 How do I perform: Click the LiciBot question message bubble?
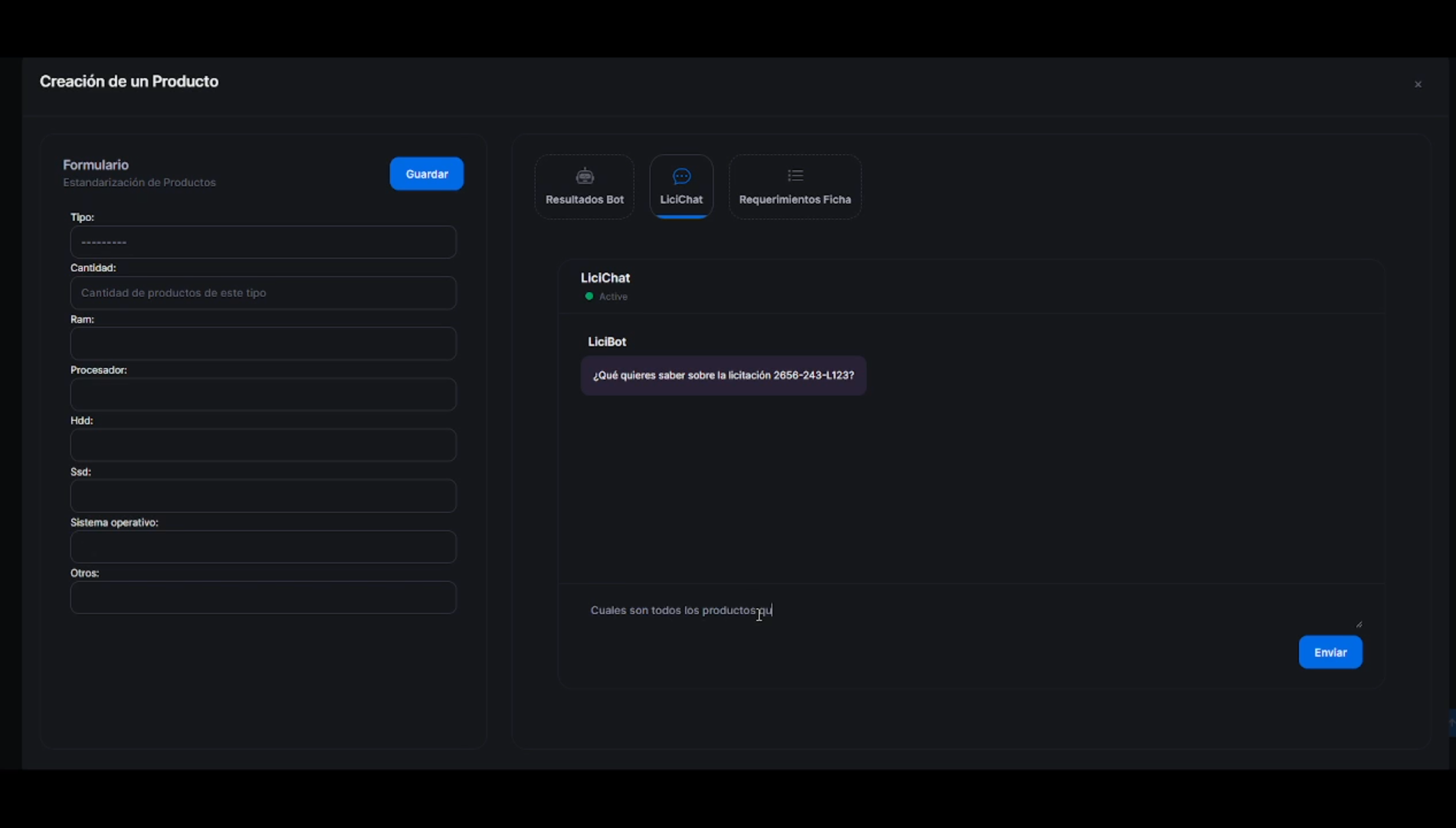(x=723, y=376)
